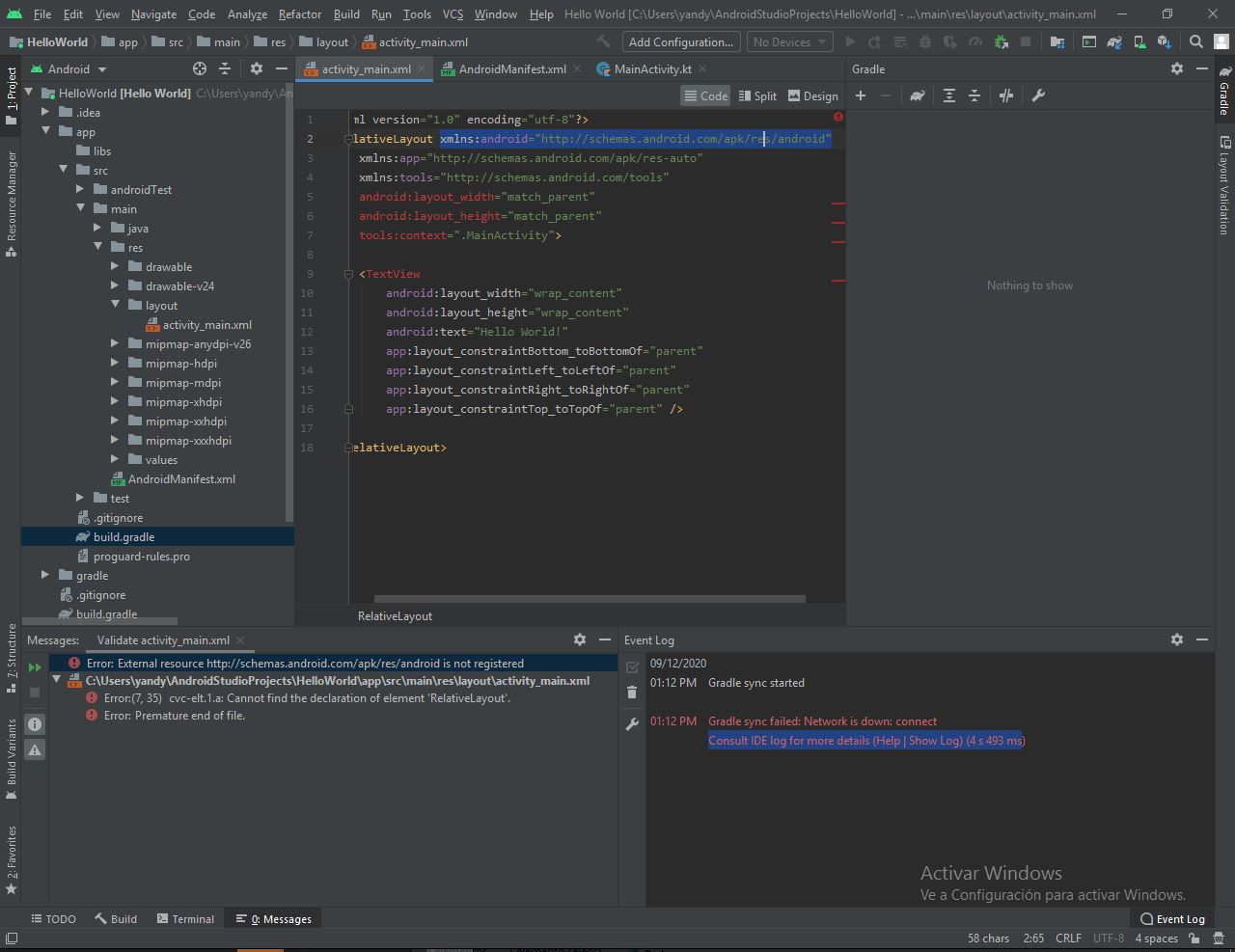Click the UTF-8 encoding in status bar
Image resolution: width=1235 pixels, height=952 pixels.
1108,938
